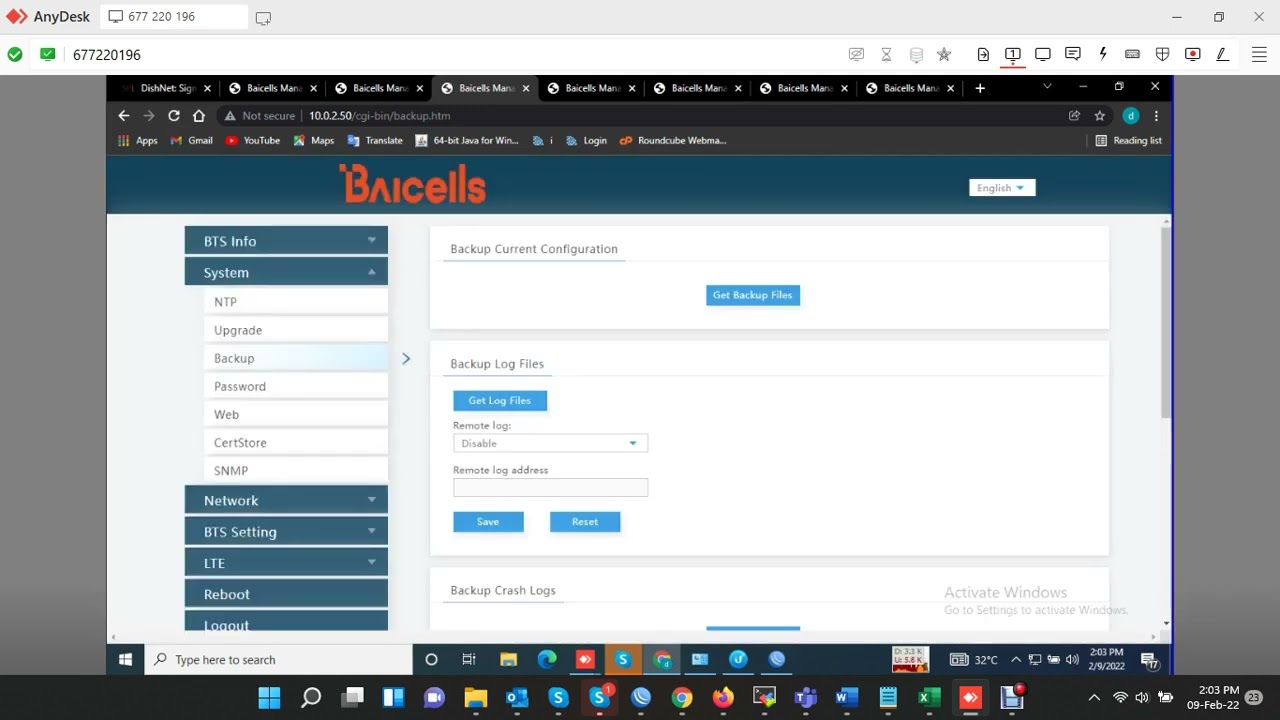Viewport: 1280px width, 720px height.
Task: Open Chrome share page icon
Action: point(1074,116)
